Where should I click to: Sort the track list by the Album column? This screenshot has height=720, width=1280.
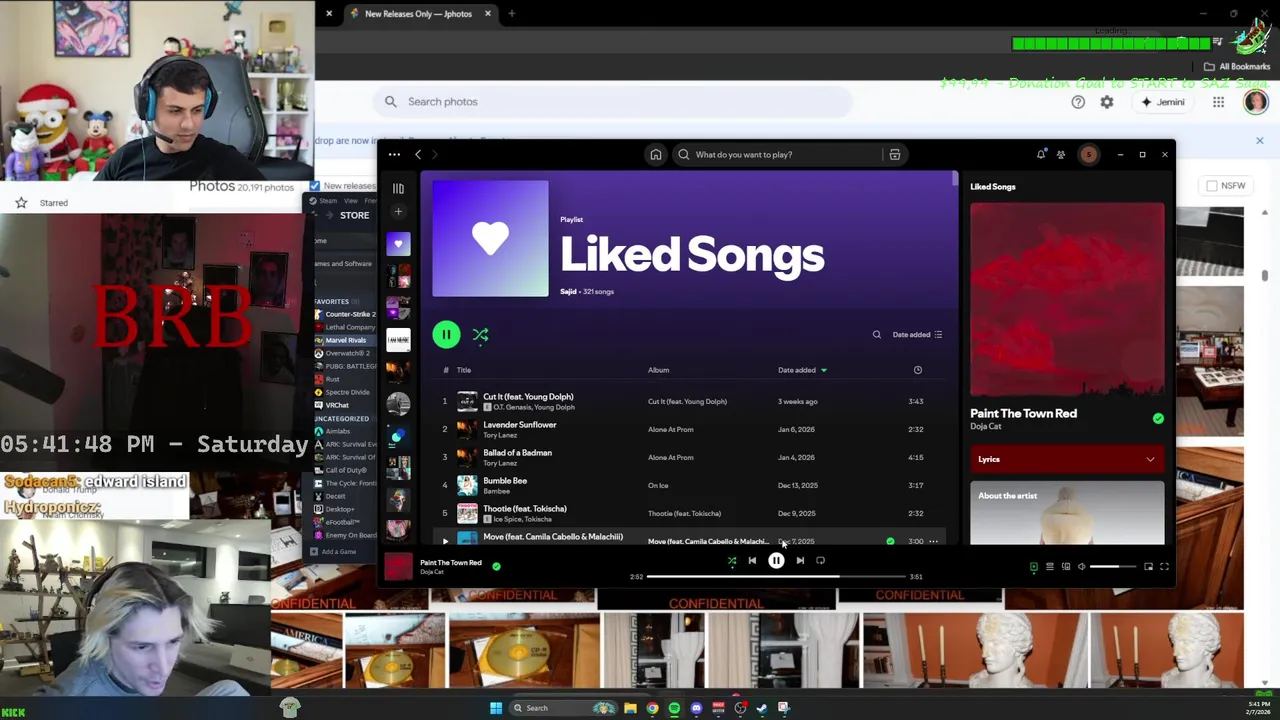point(658,370)
